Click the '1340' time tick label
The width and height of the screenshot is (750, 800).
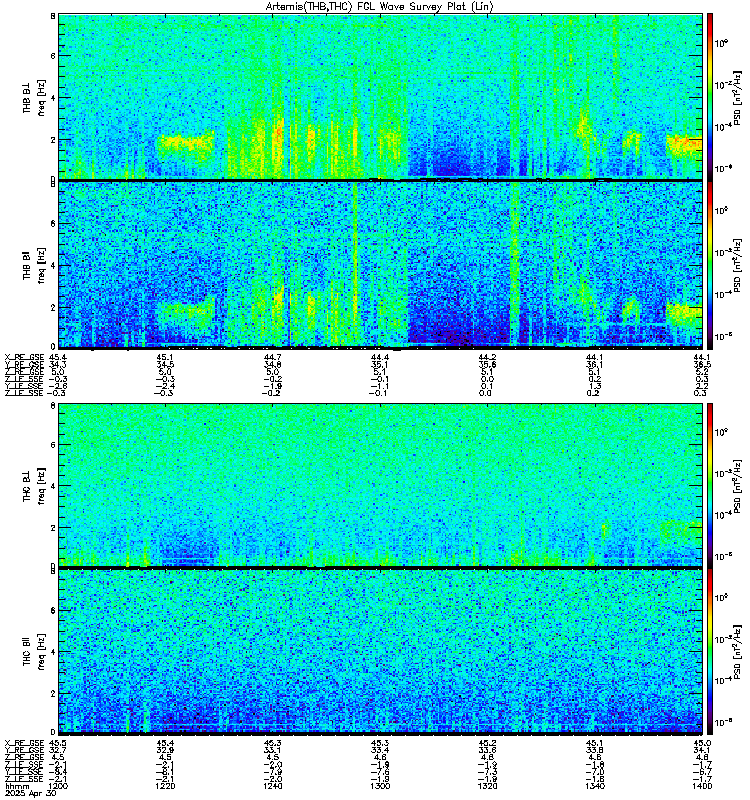pyautogui.click(x=595, y=786)
